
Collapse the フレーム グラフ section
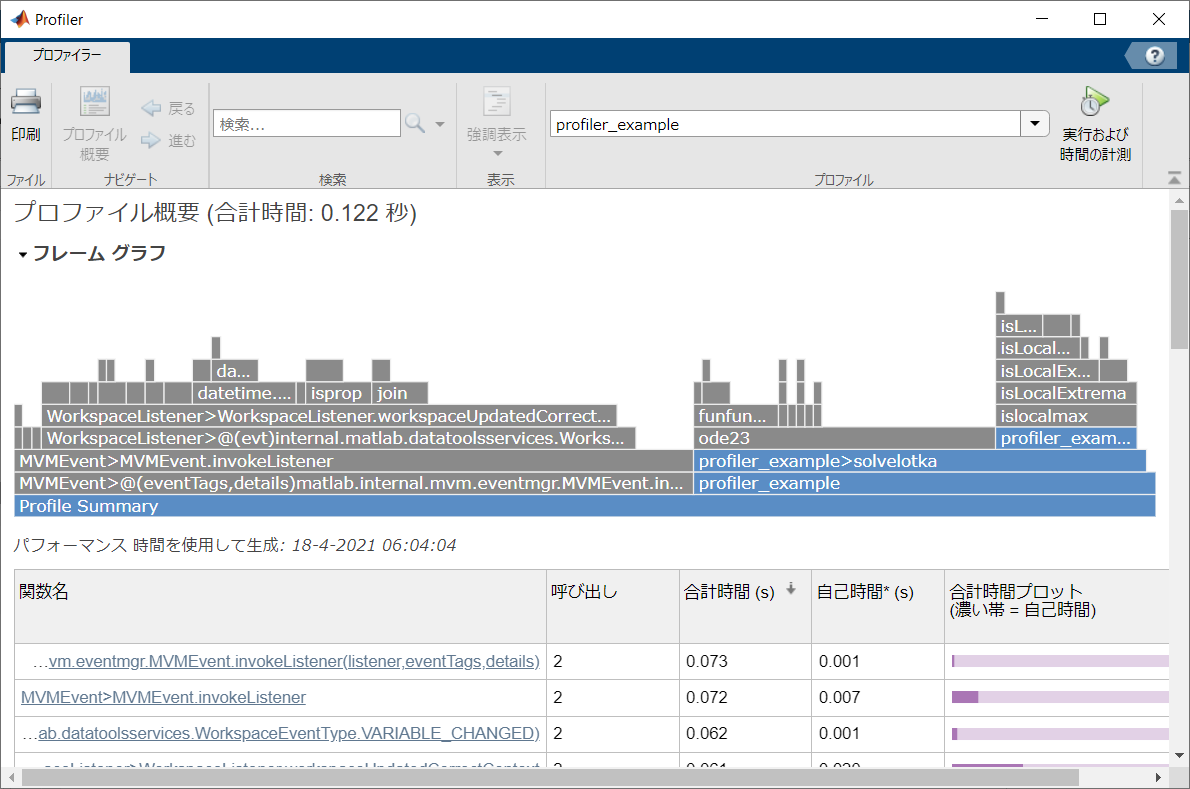pyautogui.click(x=22, y=255)
